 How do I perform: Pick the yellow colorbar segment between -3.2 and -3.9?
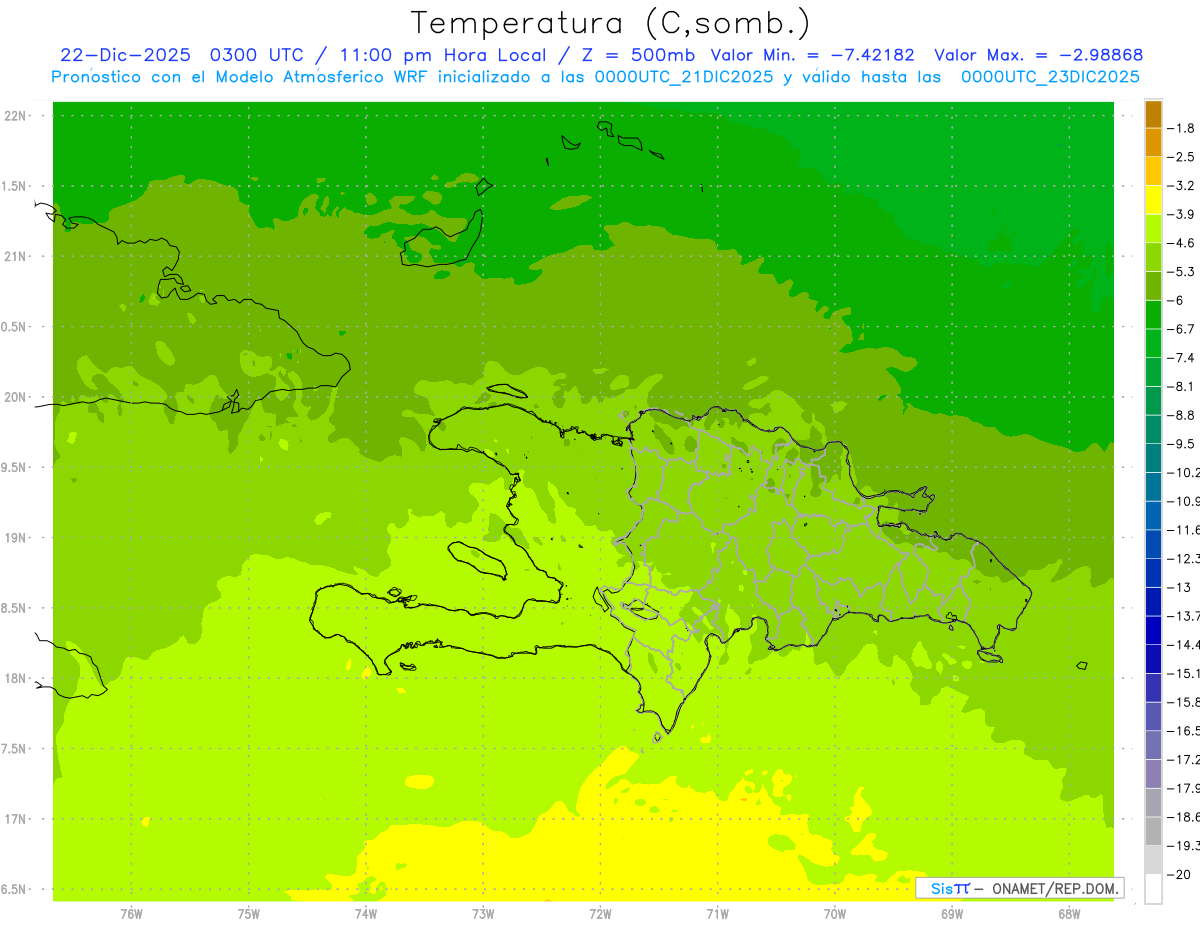click(x=1153, y=200)
